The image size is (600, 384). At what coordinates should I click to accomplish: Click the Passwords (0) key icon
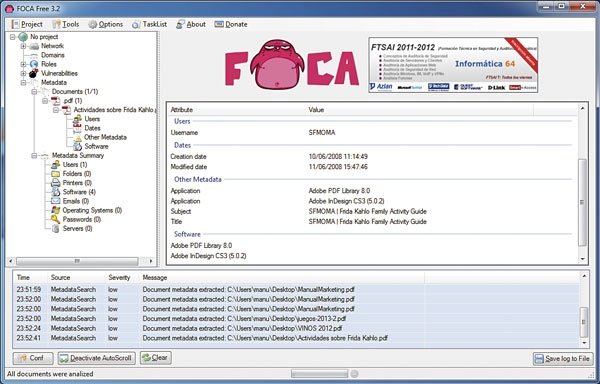tap(56, 220)
